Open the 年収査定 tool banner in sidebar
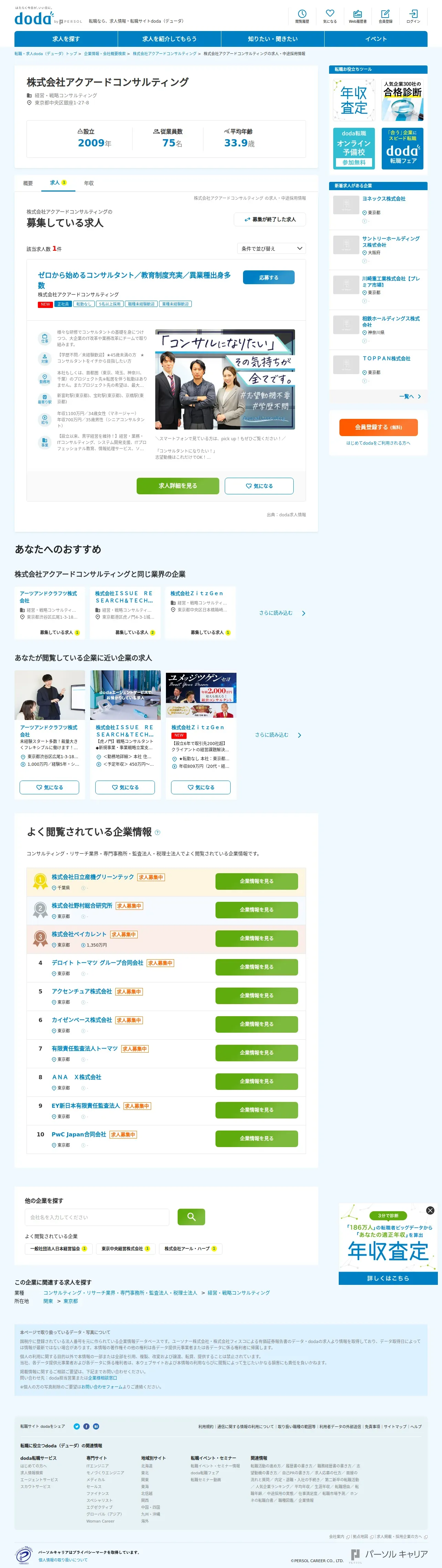 pos(354,101)
